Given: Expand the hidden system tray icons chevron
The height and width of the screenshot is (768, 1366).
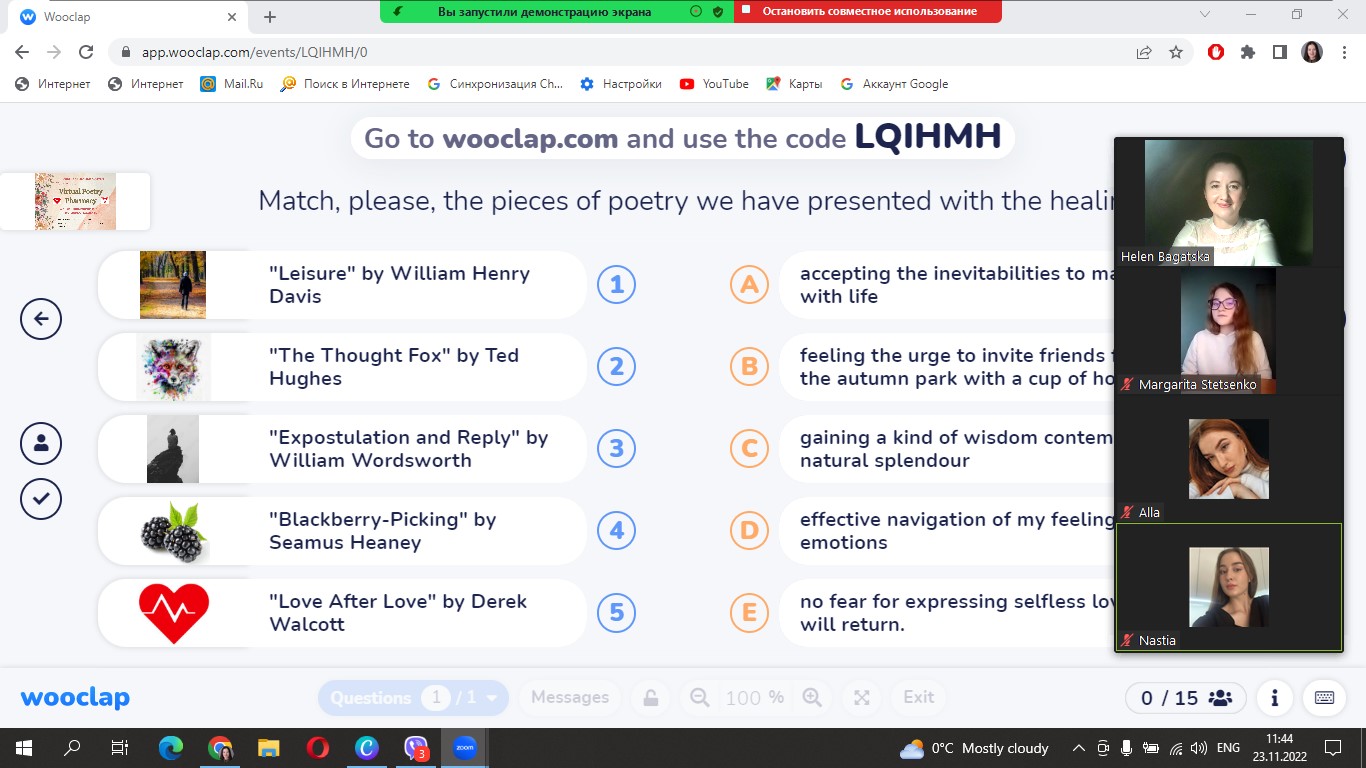Looking at the screenshot, I should (1078, 748).
